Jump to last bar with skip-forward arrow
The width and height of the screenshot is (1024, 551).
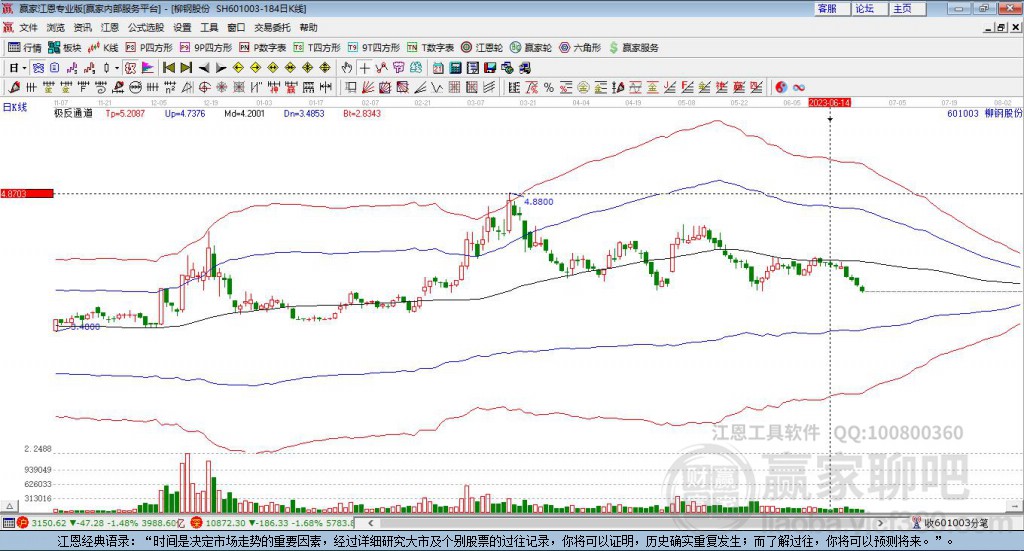185,67
